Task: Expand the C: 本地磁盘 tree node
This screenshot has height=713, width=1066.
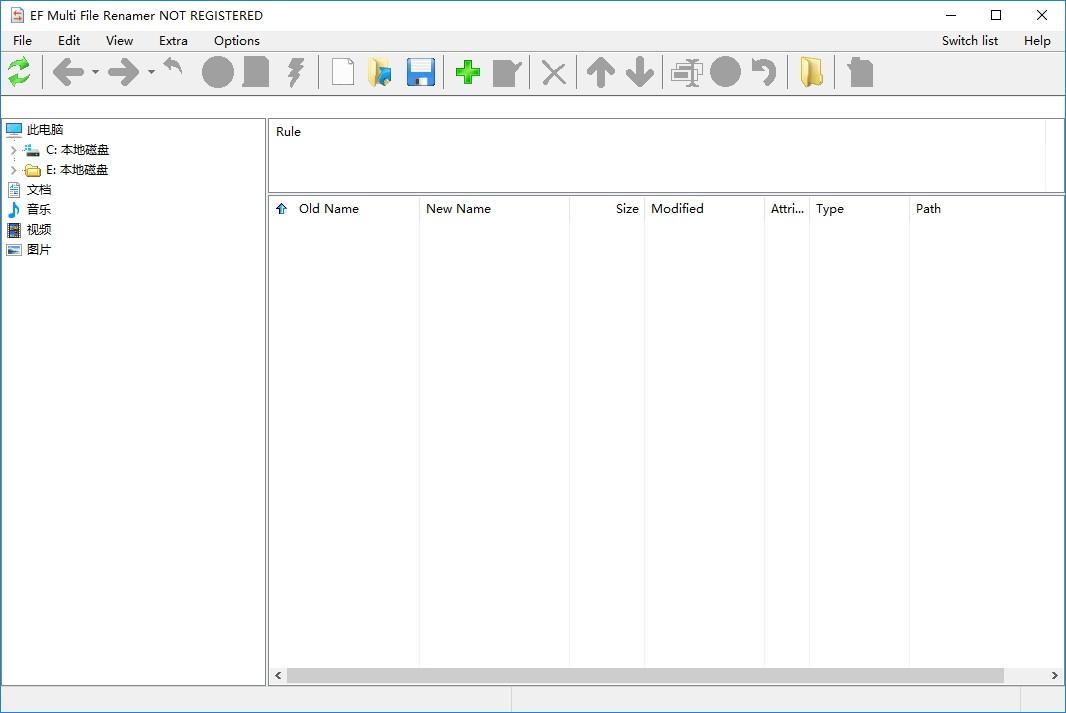Action: [x=13, y=150]
